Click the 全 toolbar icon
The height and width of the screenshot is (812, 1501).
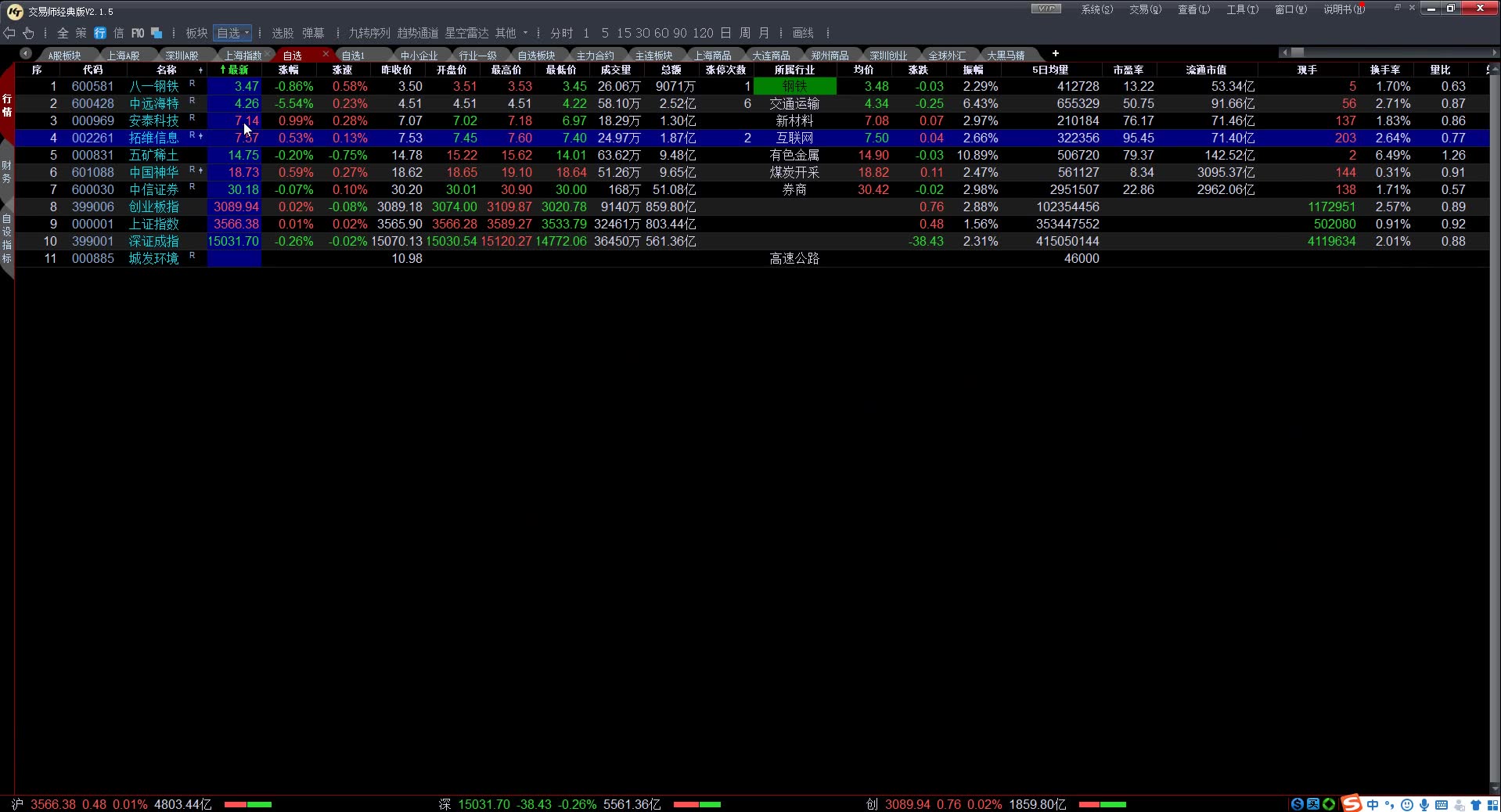point(63,33)
